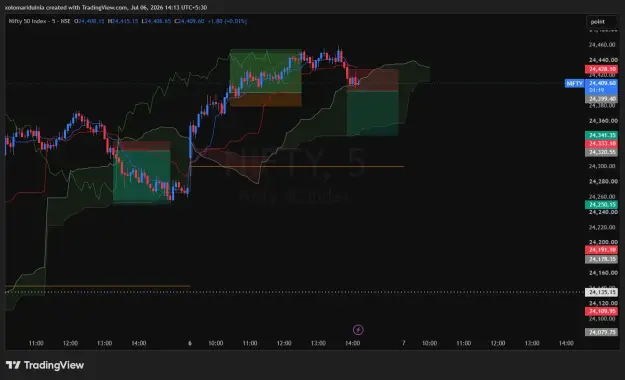Click the gray price label 24,178.35
Viewport: 625px width, 380px height.
click(x=601, y=259)
